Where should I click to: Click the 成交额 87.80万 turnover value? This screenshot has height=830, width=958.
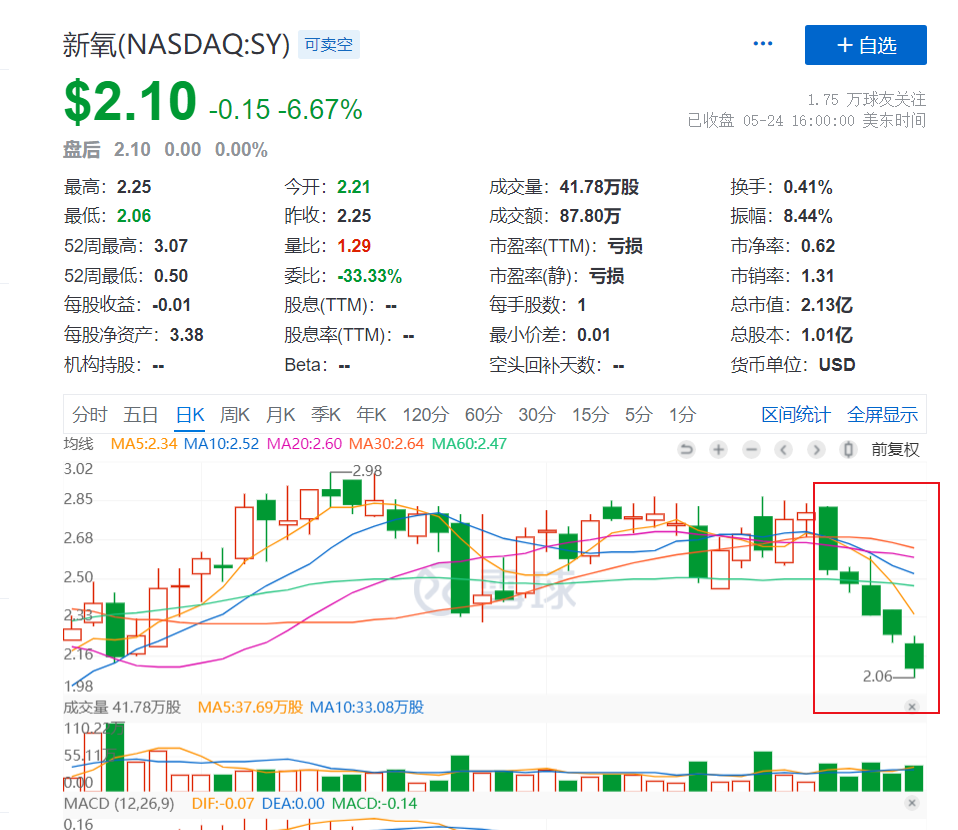click(590, 216)
